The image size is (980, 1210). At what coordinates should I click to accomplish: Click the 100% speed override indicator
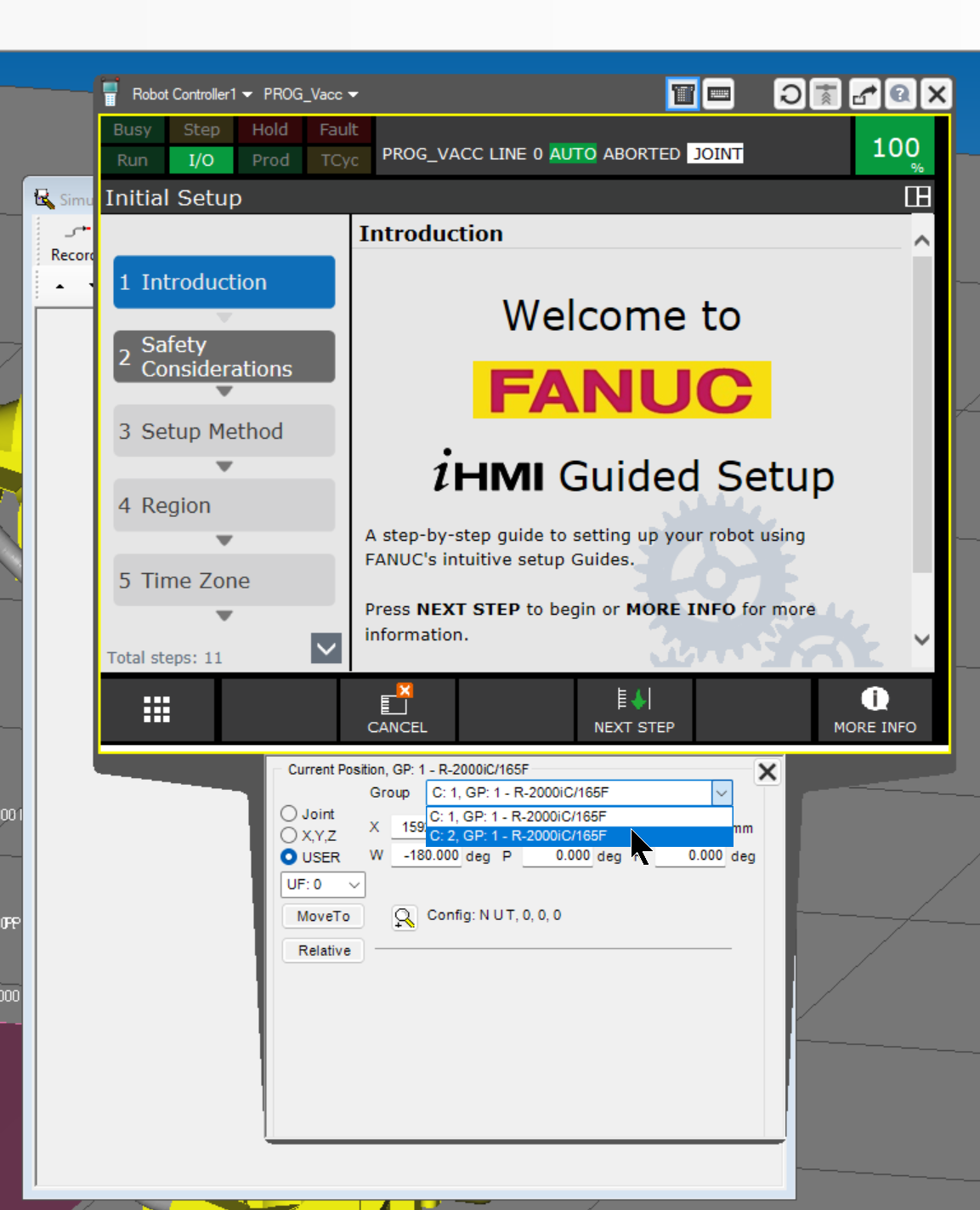(x=895, y=146)
